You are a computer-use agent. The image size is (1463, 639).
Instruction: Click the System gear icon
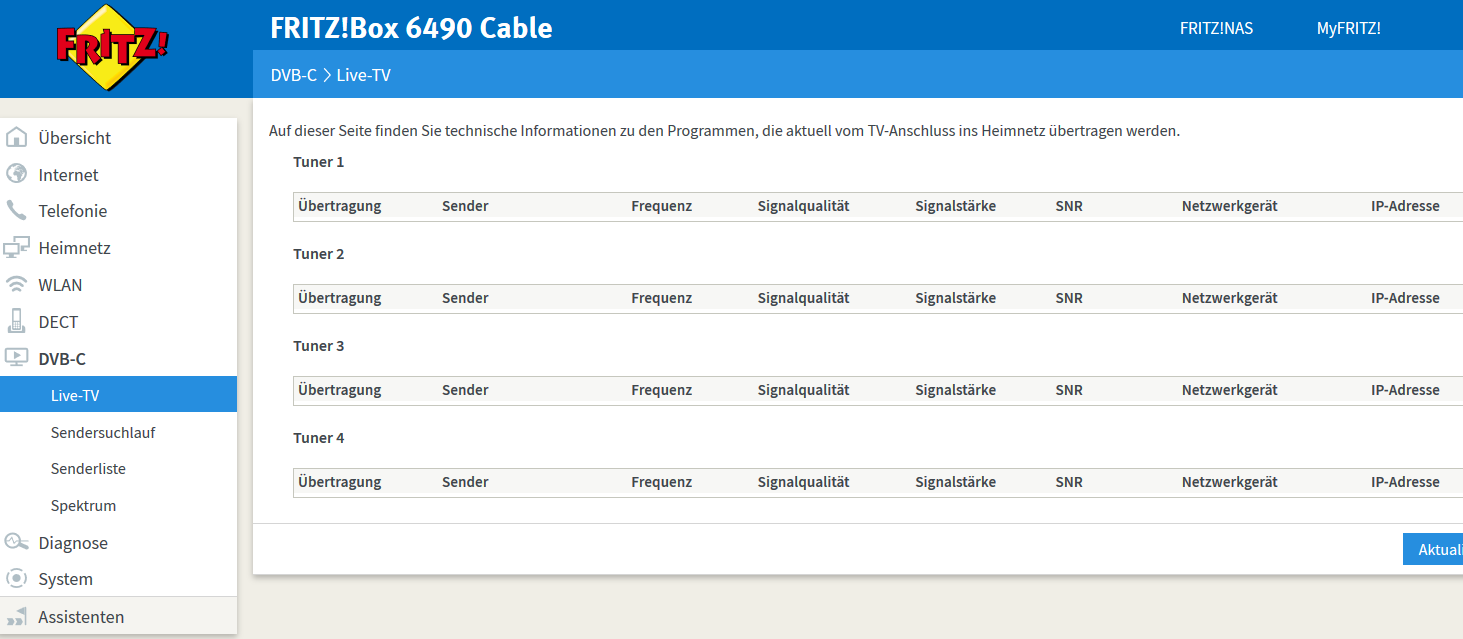point(16,579)
